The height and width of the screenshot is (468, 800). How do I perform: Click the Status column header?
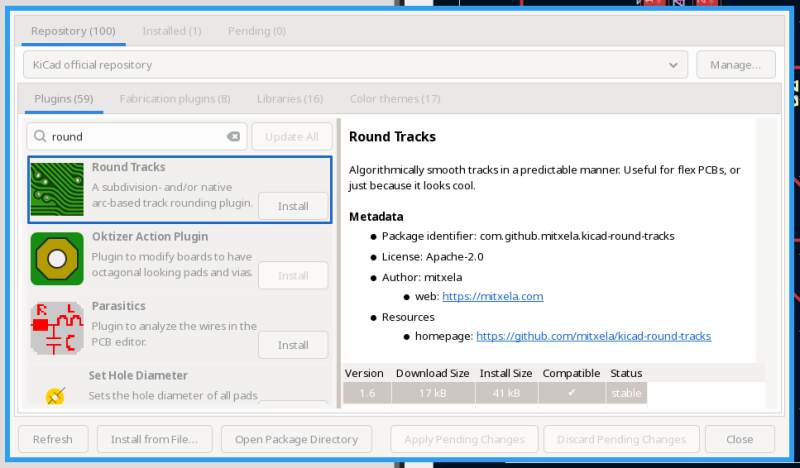[x=627, y=373]
